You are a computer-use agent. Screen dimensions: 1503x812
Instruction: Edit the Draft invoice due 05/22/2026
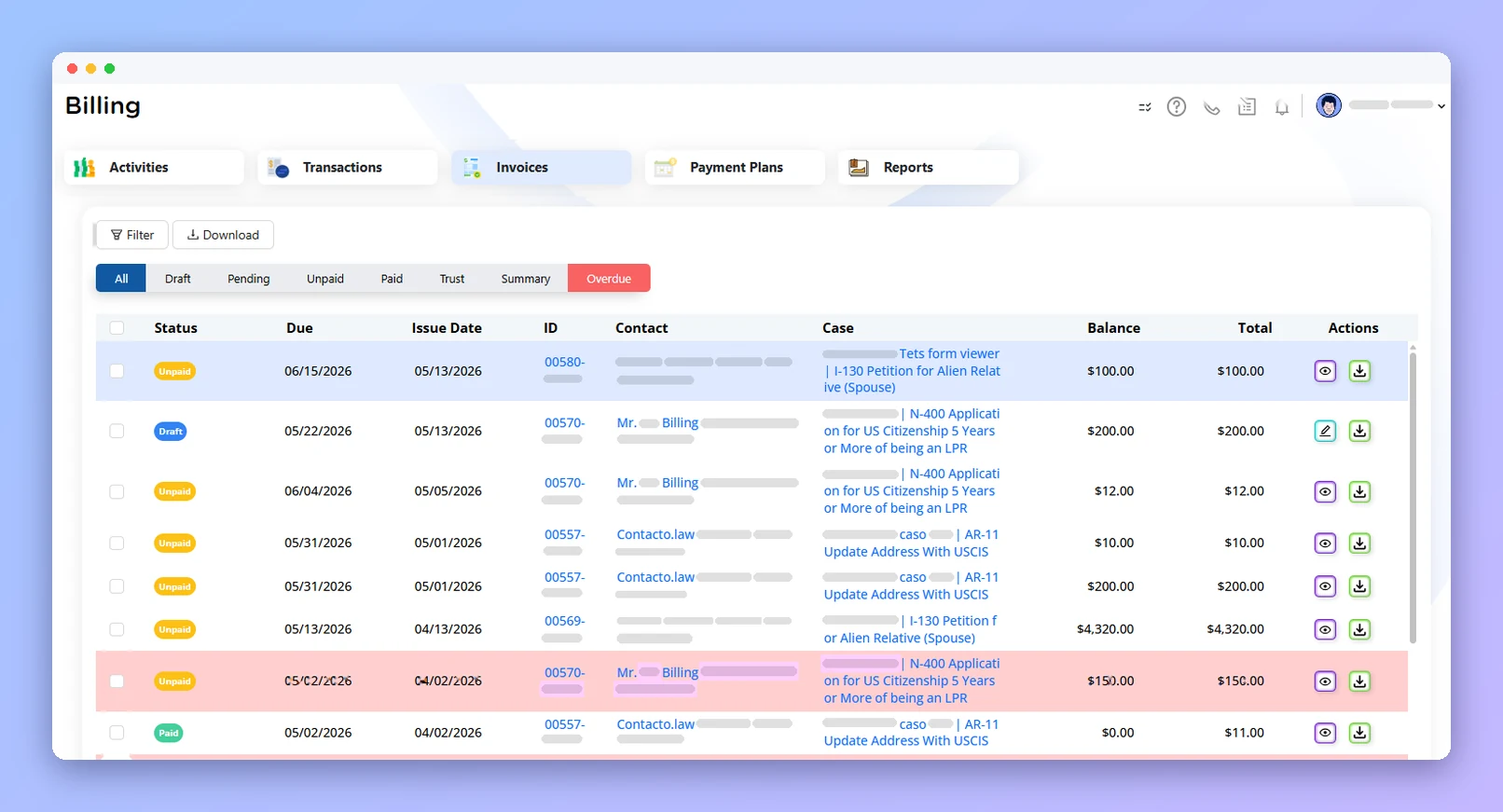tap(1325, 431)
